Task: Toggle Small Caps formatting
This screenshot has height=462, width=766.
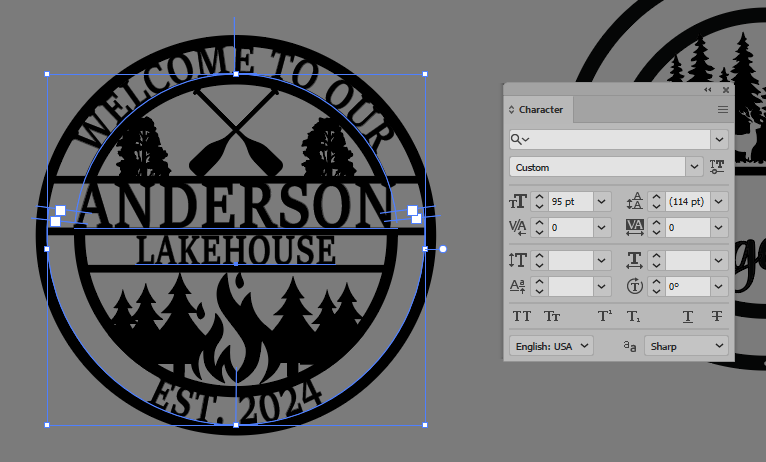Action: pyautogui.click(x=552, y=316)
